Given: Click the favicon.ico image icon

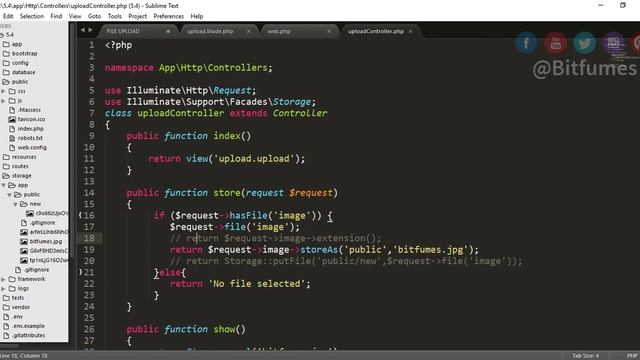Looking at the screenshot, I should tap(12, 119).
